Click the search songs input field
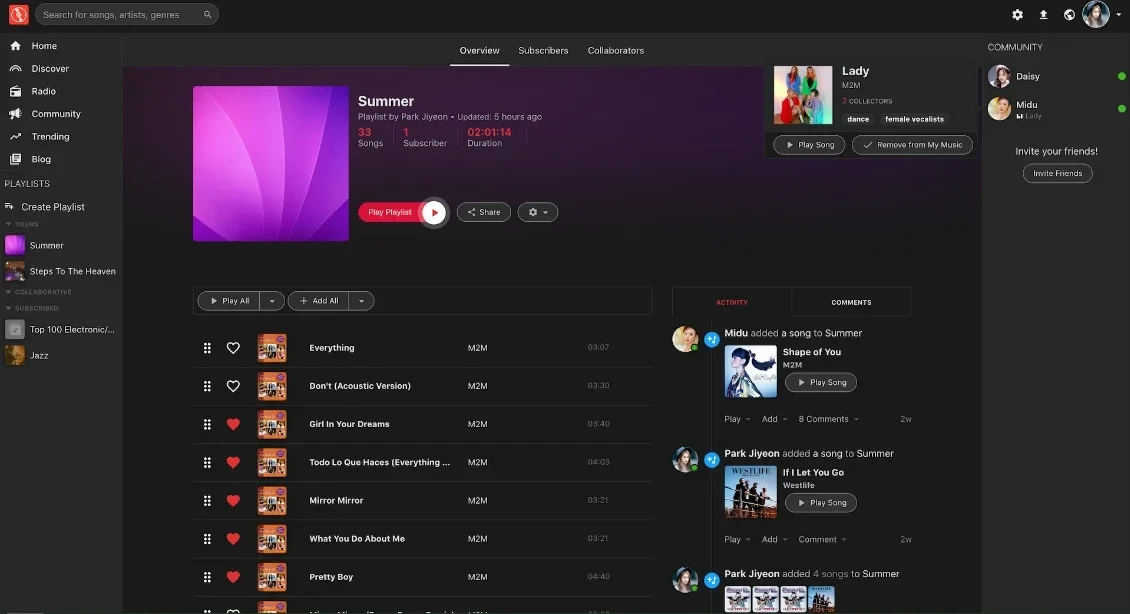1130x614 pixels. (127, 14)
